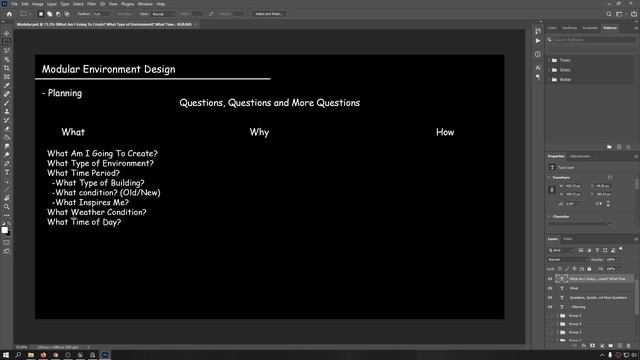Select the Move tool
Screen dimensions: 640x360
[7, 33]
